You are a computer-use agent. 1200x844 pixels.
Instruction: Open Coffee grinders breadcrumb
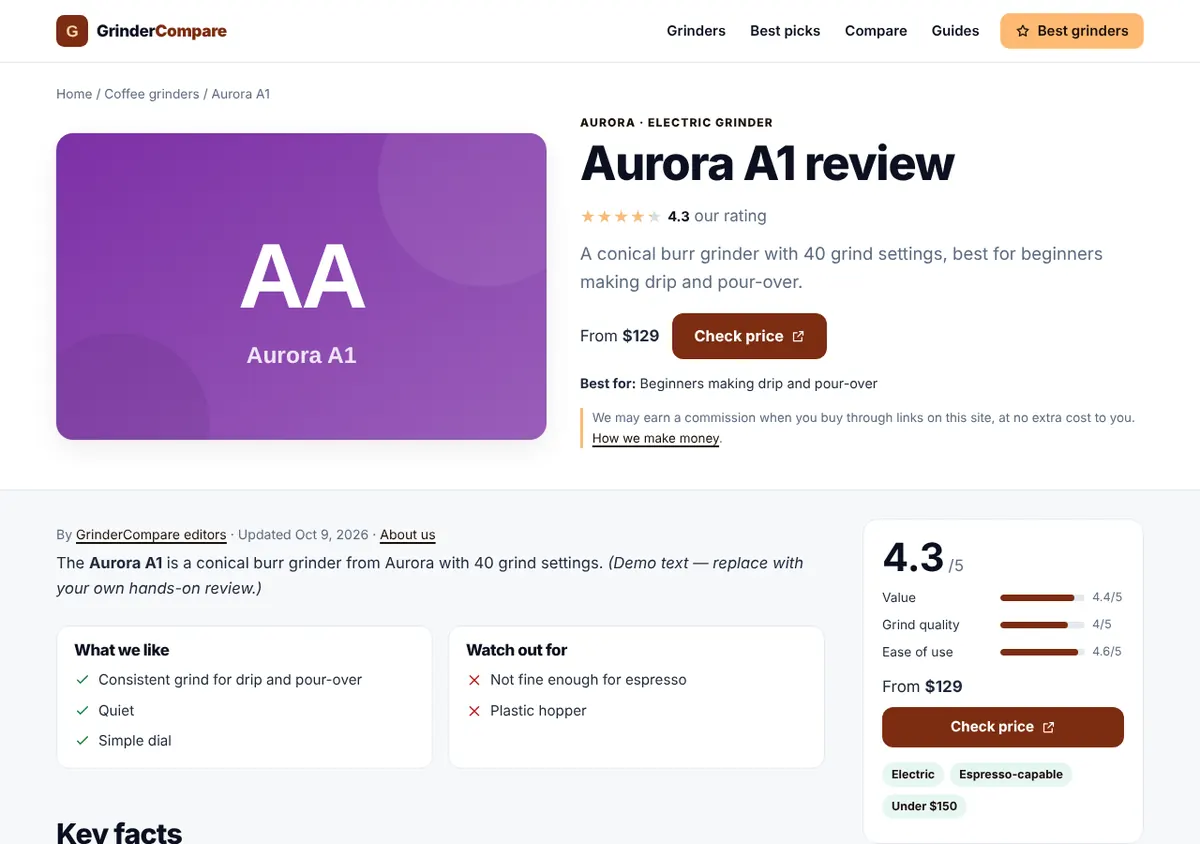point(152,94)
